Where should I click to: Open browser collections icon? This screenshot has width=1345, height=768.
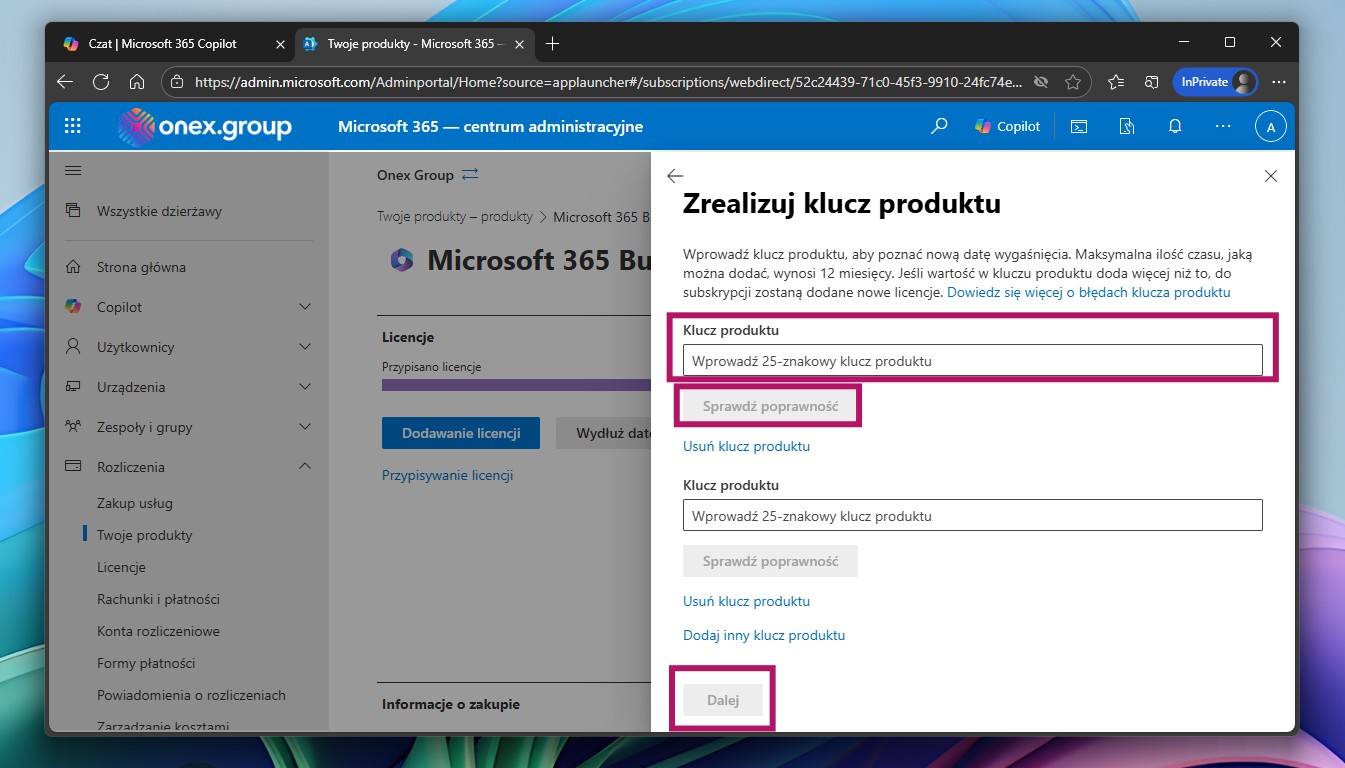click(1151, 82)
